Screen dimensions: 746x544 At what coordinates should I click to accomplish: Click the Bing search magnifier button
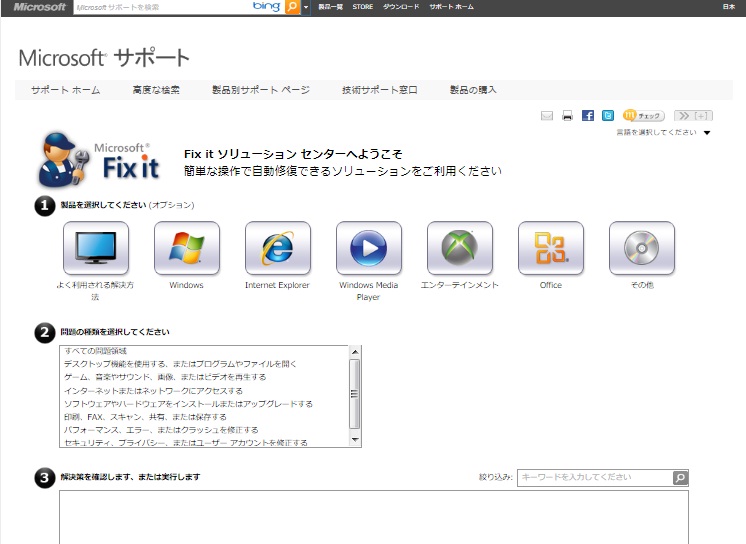point(292,7)
